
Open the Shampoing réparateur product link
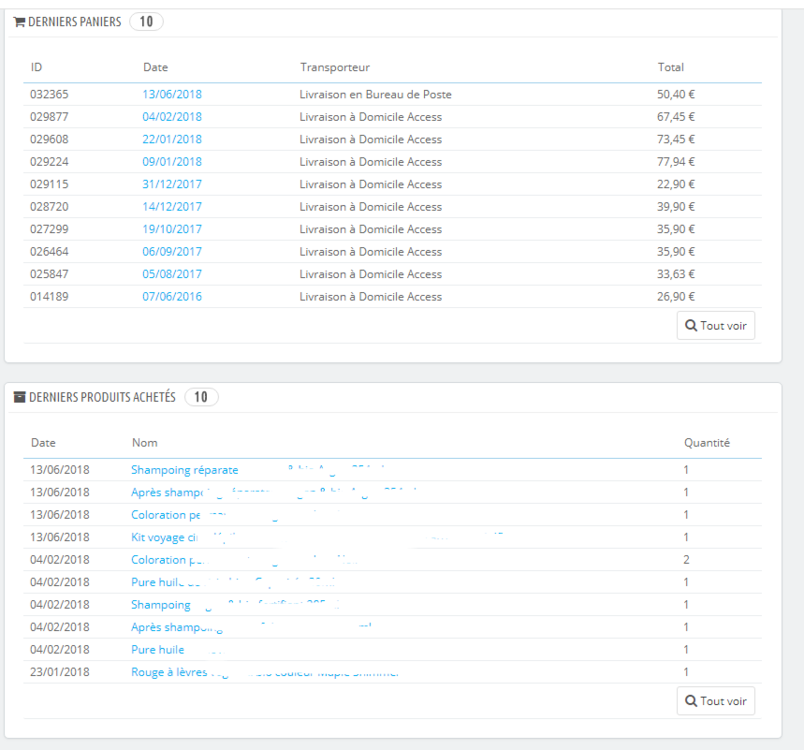pos(185,470)
